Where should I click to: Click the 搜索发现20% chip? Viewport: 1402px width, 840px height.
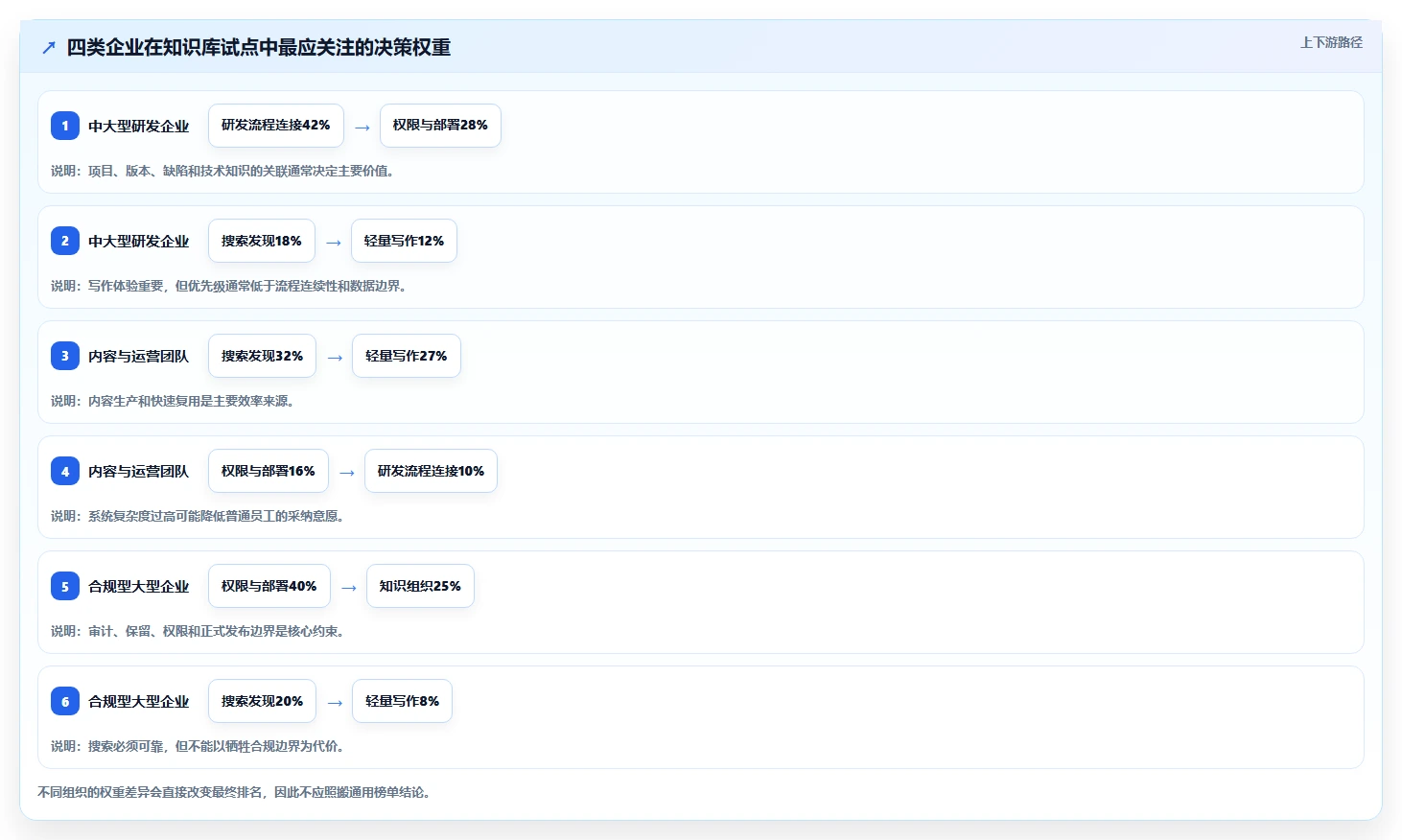(262, 701)
